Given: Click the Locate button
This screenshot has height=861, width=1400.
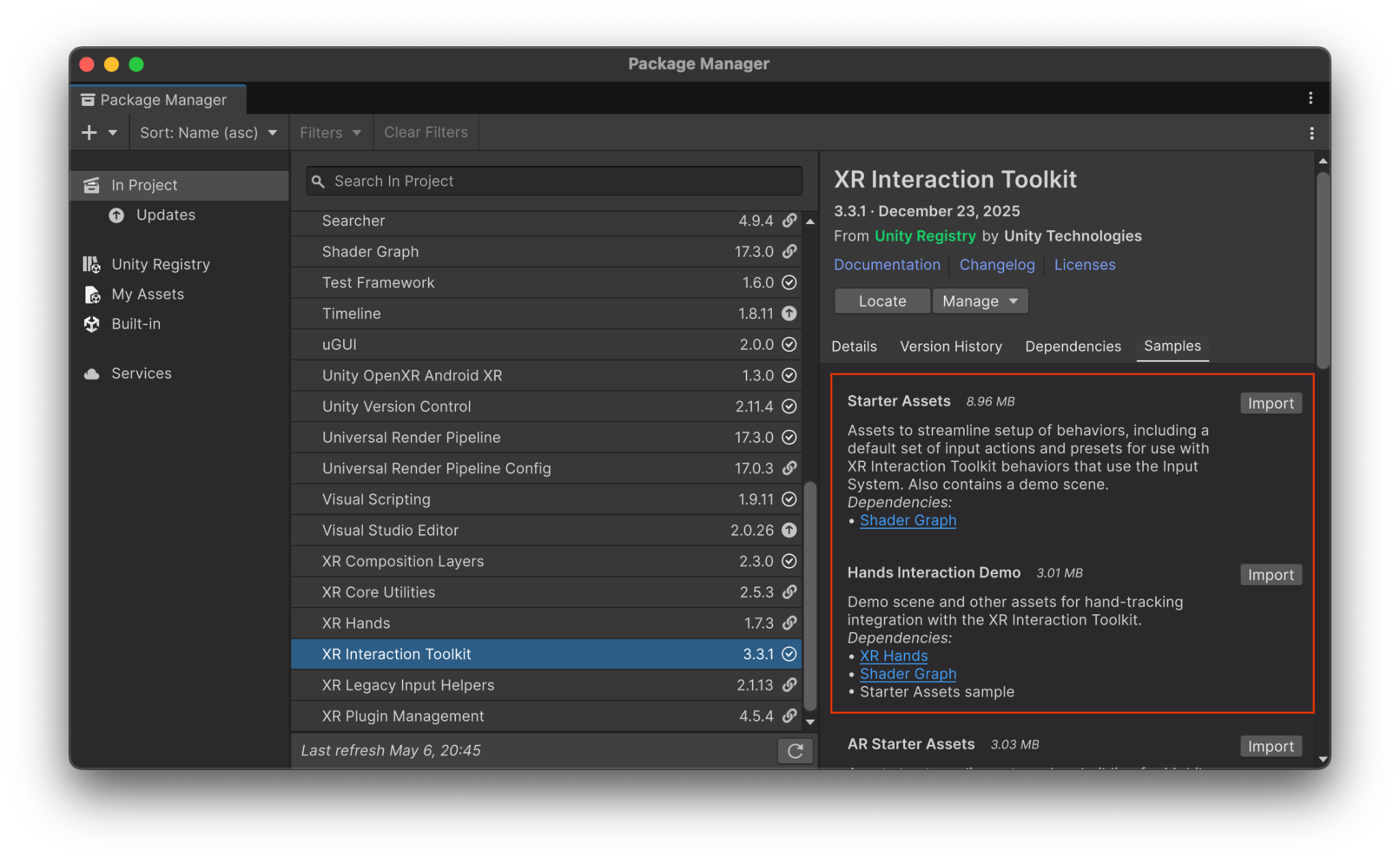Looking at the screenshot, I should click(x=882, y=301).
